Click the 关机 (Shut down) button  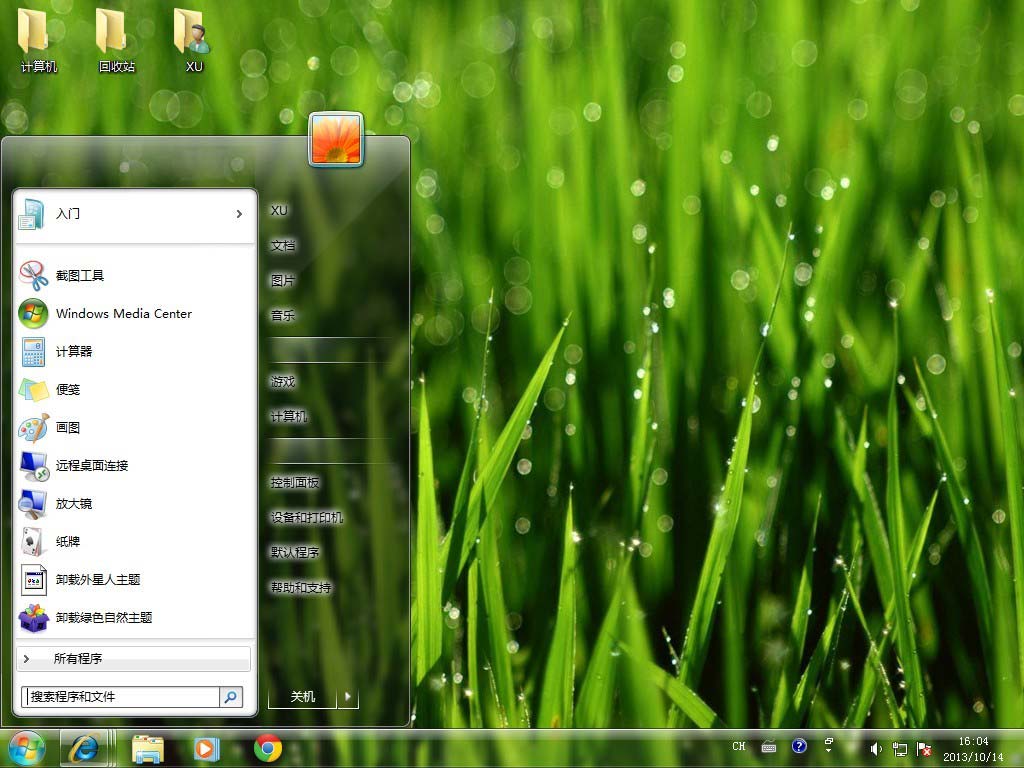pyautogui.click(x=302, y=696)
